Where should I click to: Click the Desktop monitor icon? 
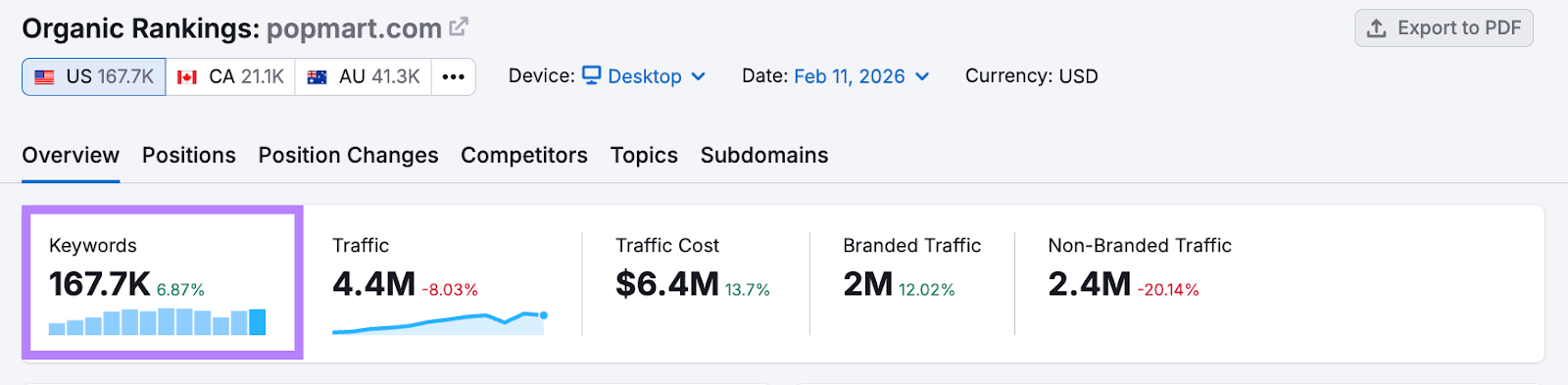[591, 75]
